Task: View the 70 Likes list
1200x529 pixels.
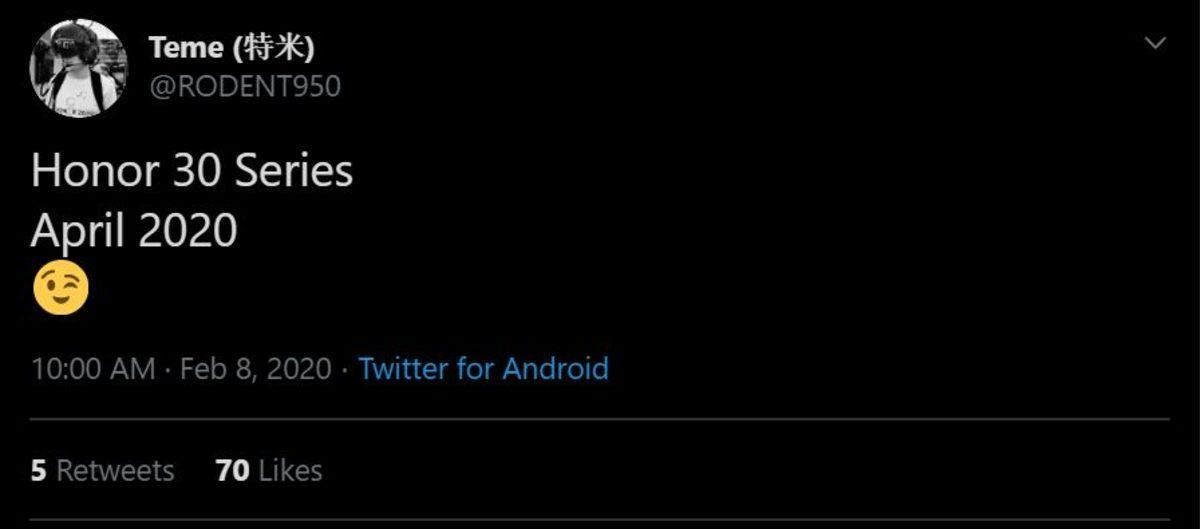Action: click(x=269, y=470)
